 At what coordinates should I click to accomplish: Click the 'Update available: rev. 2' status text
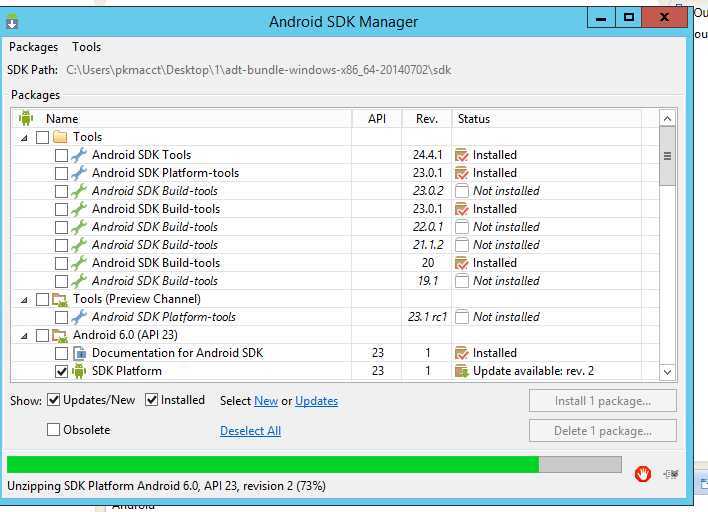pyautogui.click(x=533, y=371)
